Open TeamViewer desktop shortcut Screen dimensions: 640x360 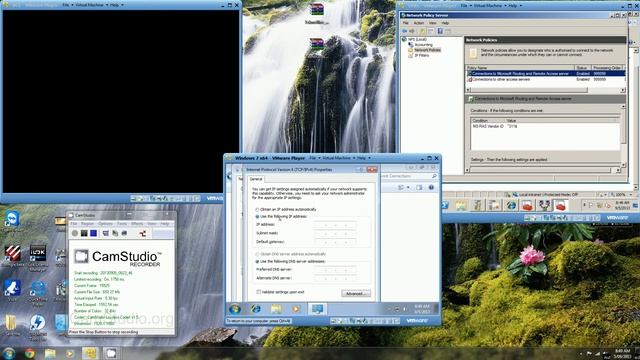(x=12, y=219)
